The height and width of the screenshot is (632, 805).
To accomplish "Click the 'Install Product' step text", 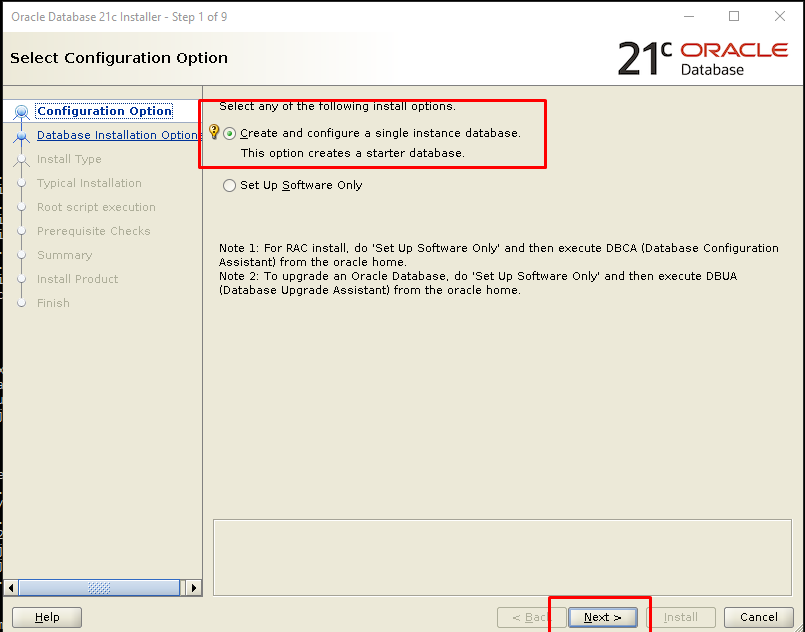I will [x=78, y=279].
